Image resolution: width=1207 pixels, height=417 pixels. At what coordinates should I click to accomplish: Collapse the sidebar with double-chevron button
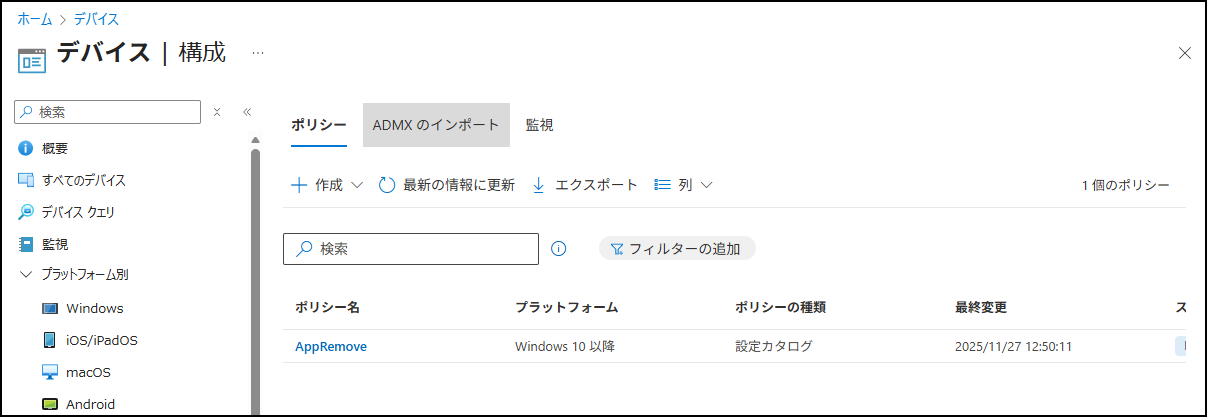(247, 112)
